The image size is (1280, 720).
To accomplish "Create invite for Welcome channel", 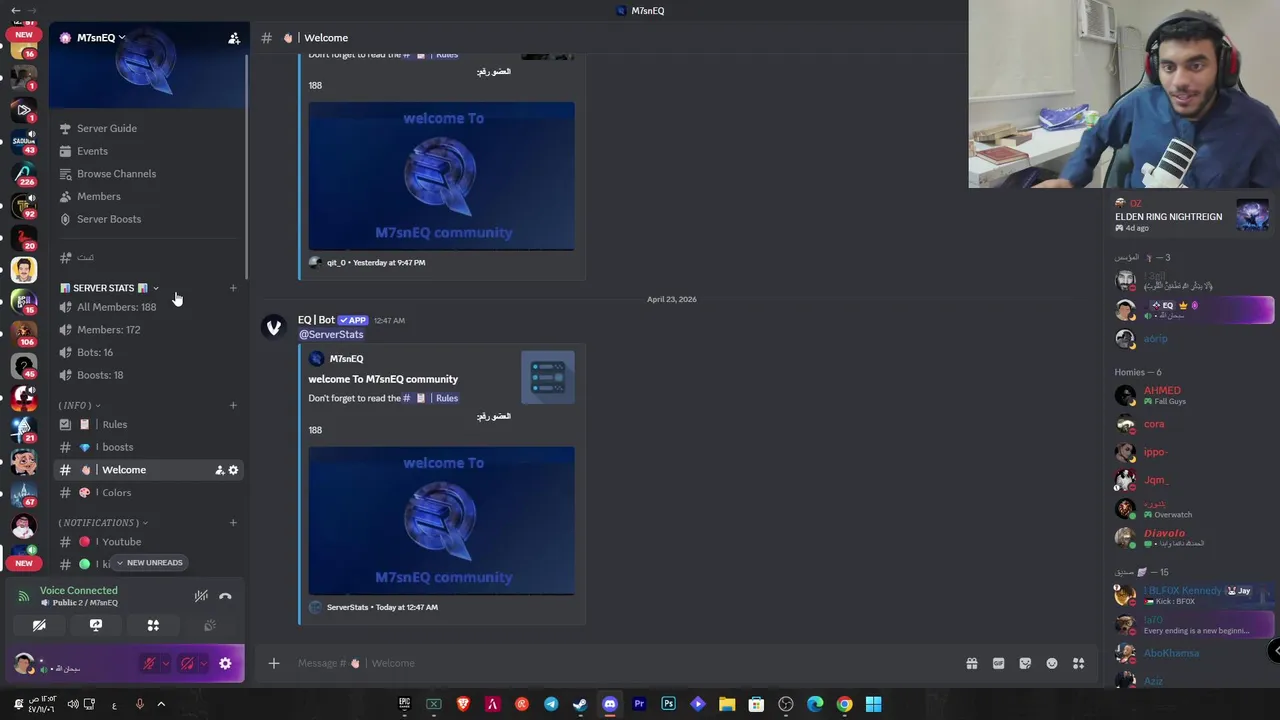I will coord(219,470).
